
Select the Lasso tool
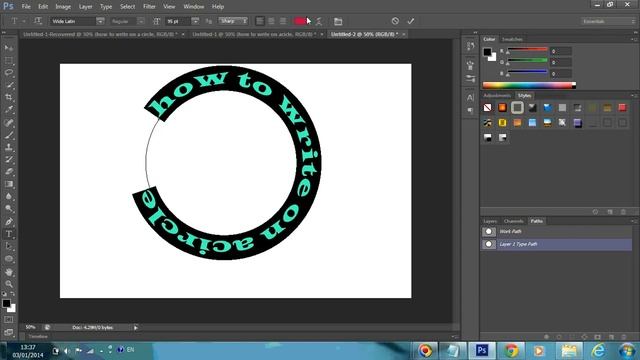coord(9,73)
